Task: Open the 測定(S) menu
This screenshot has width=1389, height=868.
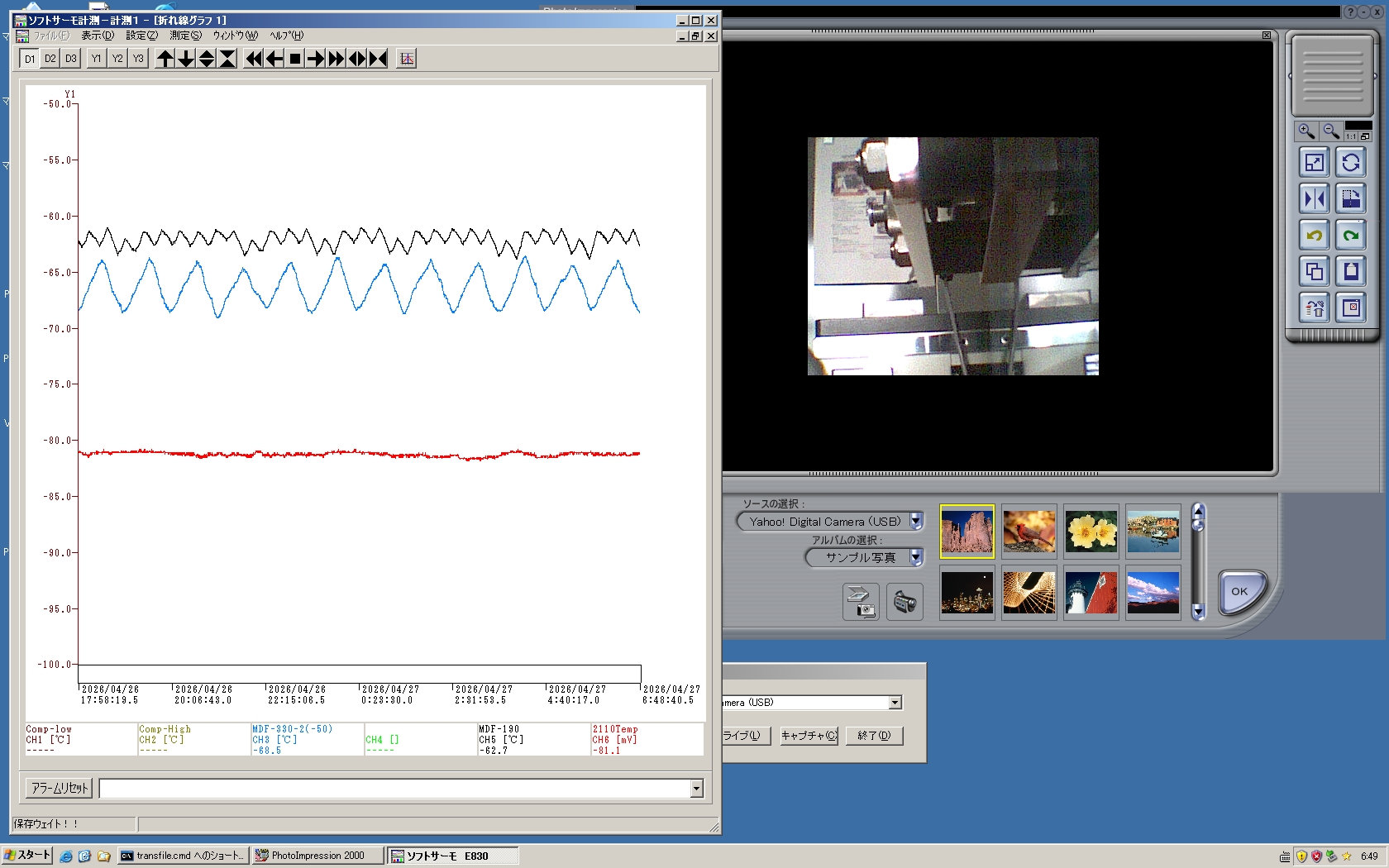Action: point(185,36)
